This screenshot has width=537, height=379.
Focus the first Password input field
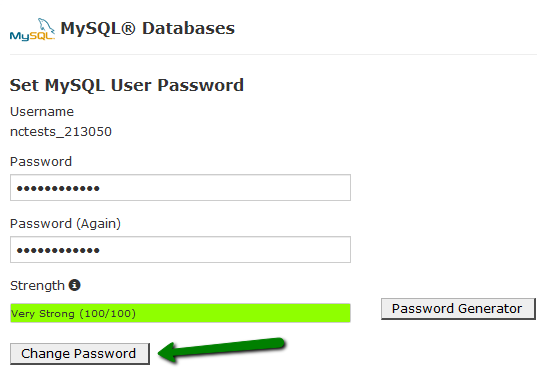pyautogui.click(x=180, y=188)
